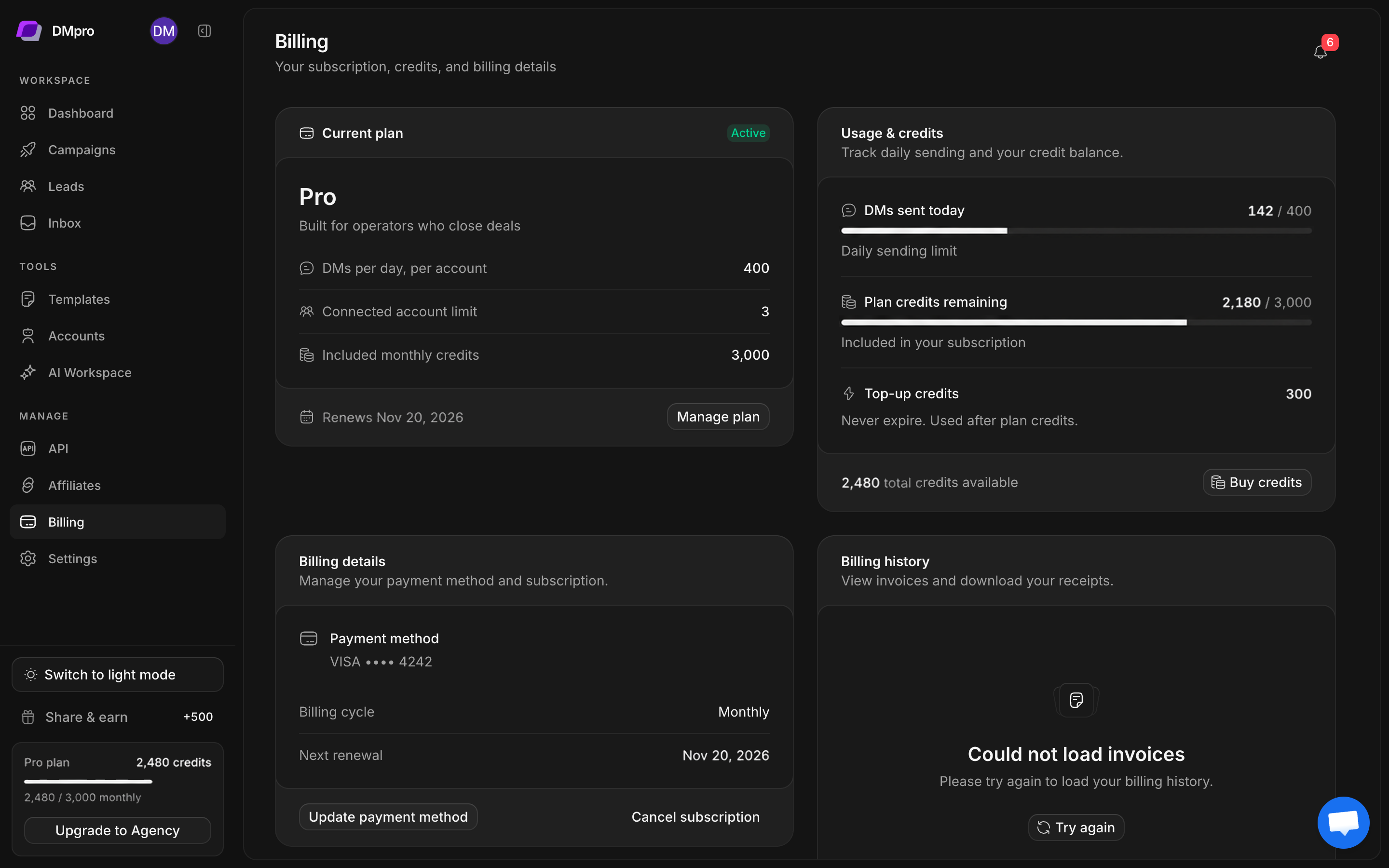
Task: Click the Top-up credits lightning icon
Action: (x=849, y=394)
